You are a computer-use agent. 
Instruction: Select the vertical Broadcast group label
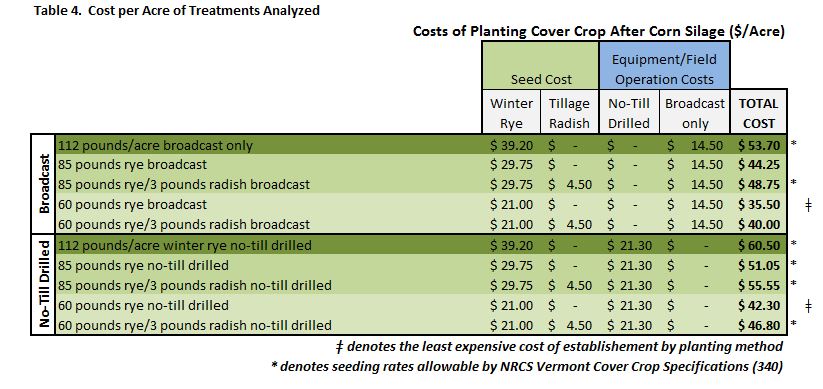pos(43,184)
